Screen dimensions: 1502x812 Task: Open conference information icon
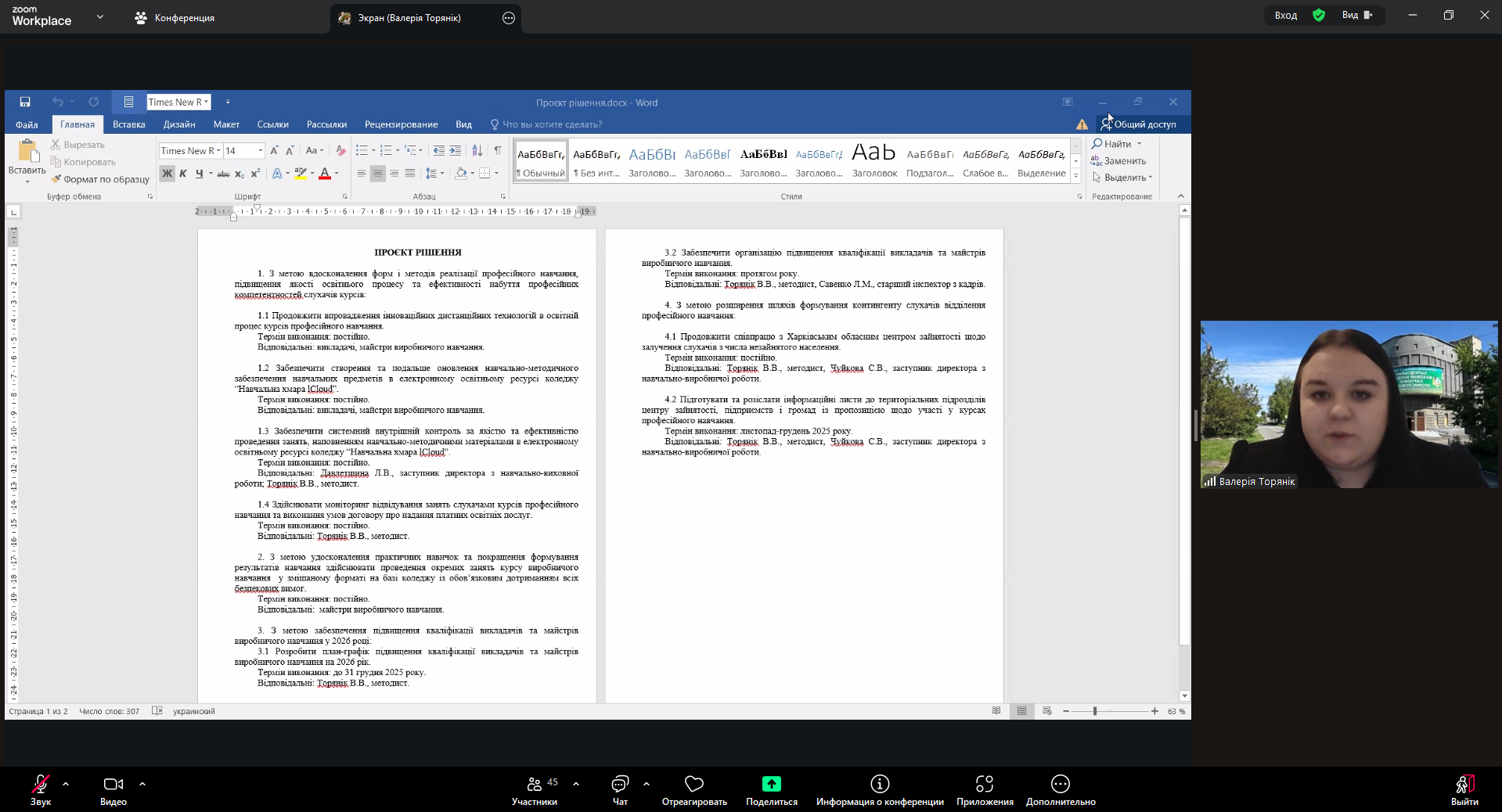(x=880, y=784)
